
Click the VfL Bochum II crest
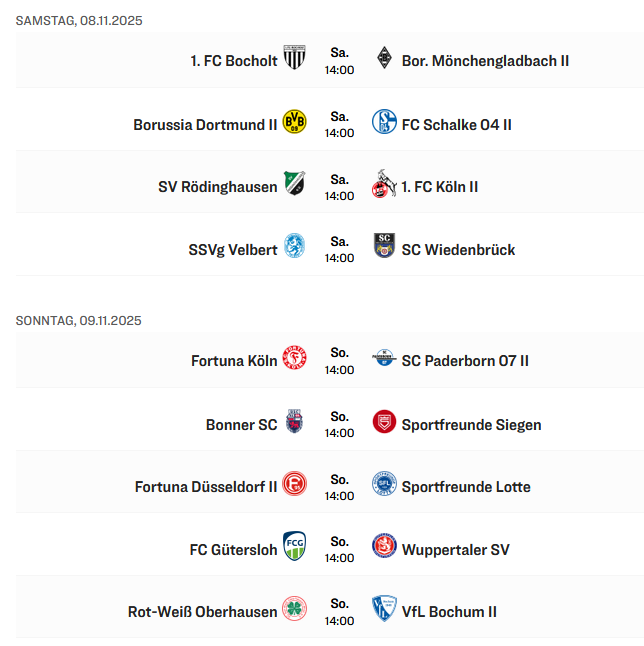point(384,610)
